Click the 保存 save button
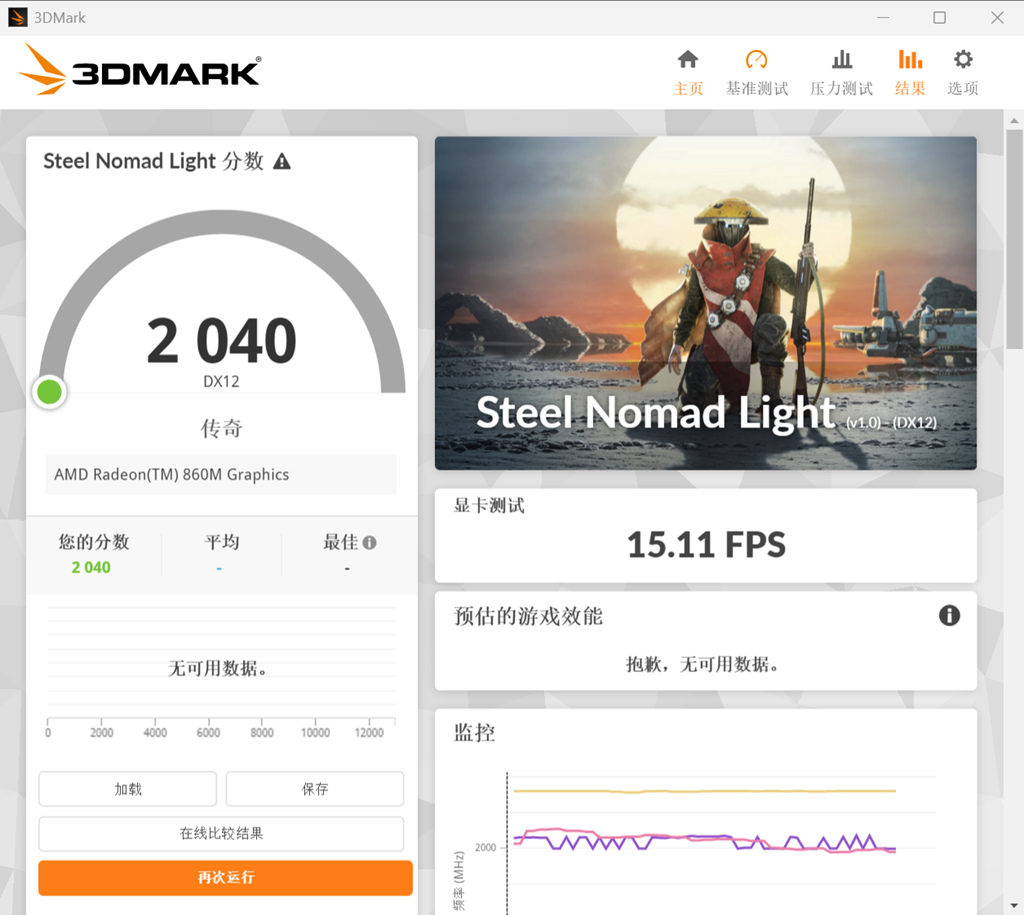 pyautogui.click(x=315, y=789)
